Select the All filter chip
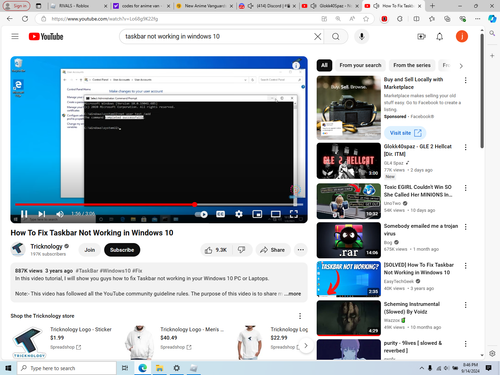This screenshot has width=500, height=375. pos(324,65)
